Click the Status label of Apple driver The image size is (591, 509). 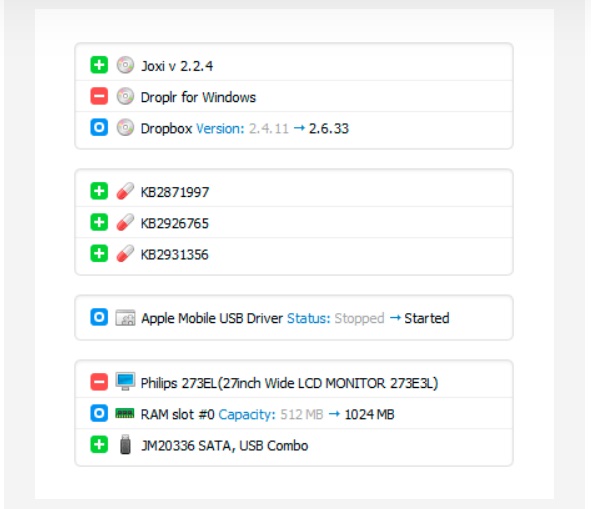point(309,318)
